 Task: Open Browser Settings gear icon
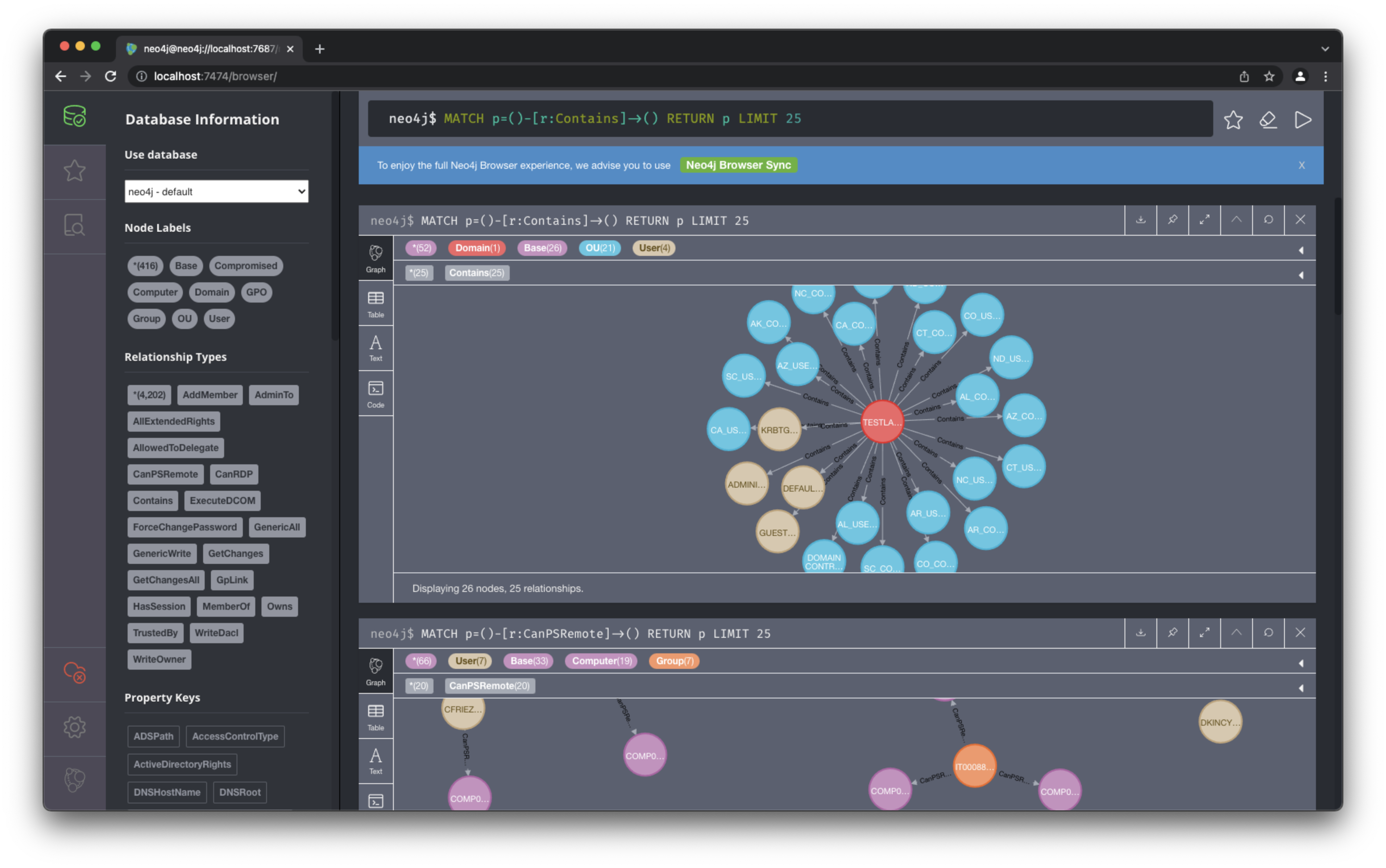(x=75, y=727)
